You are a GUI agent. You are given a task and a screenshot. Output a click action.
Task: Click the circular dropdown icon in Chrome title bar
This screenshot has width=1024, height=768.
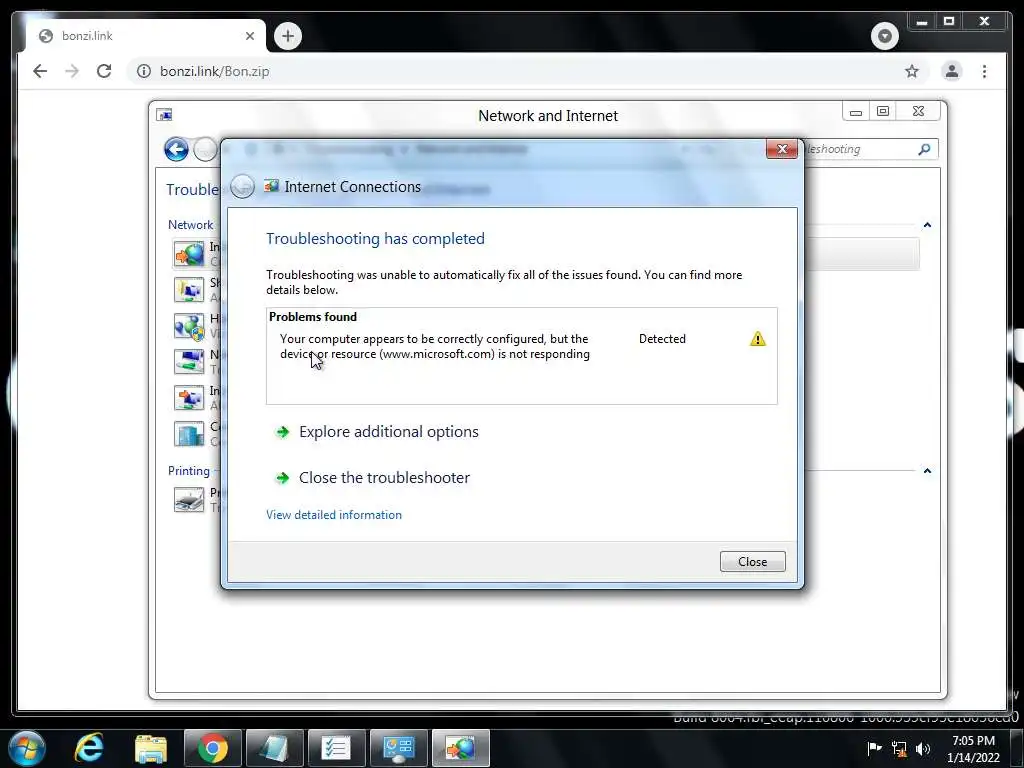click(884, 35)
